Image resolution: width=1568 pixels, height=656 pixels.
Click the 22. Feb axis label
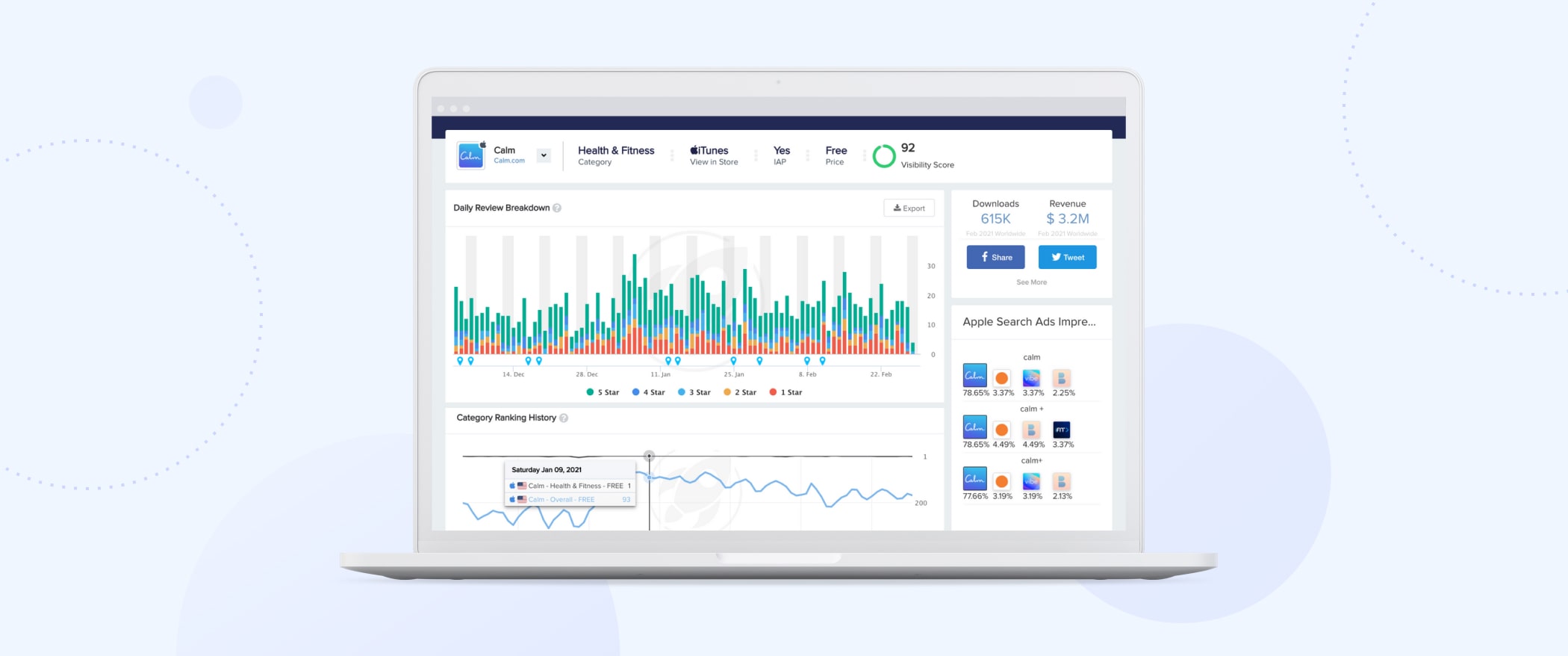click(x=881, y=374)
